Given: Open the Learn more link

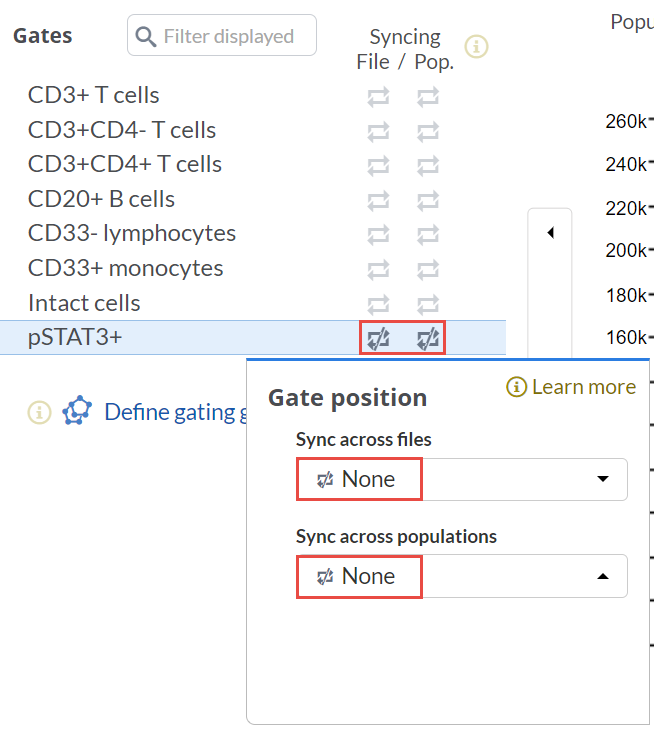Looking at the screenshot, I should [572, 387].
